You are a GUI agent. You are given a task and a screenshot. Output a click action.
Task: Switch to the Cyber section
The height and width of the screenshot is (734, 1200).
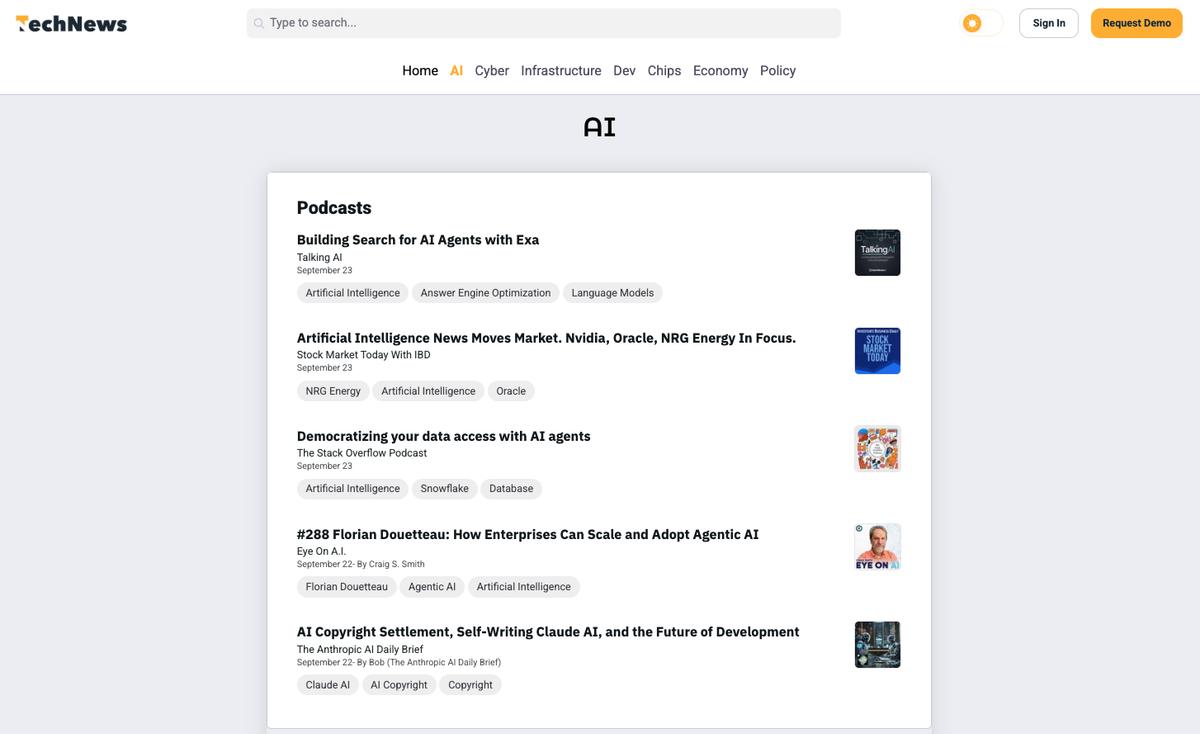click(491, 70)
